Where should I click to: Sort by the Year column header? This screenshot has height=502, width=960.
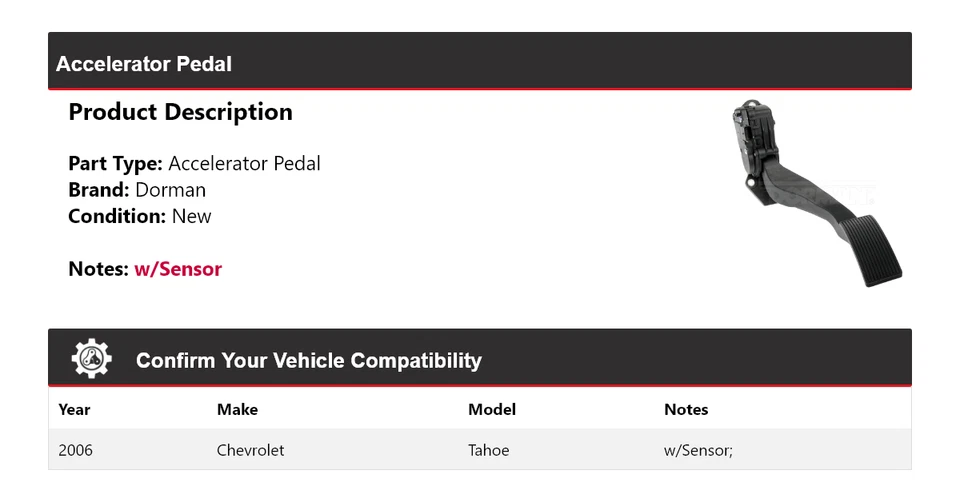pos(74,409)
